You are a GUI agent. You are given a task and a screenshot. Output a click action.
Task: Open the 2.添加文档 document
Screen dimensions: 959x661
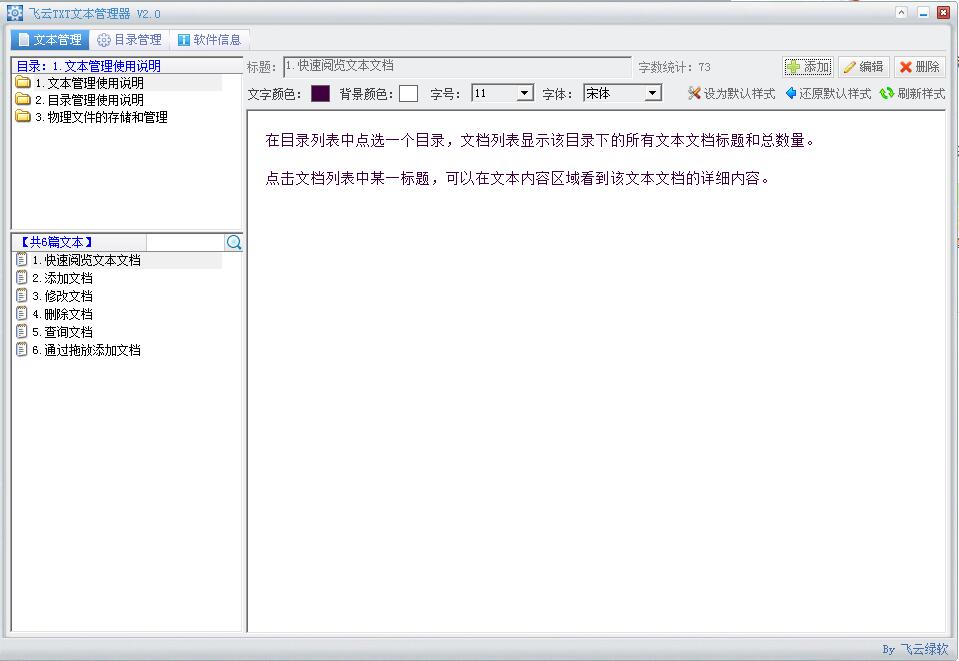point(68,278)
